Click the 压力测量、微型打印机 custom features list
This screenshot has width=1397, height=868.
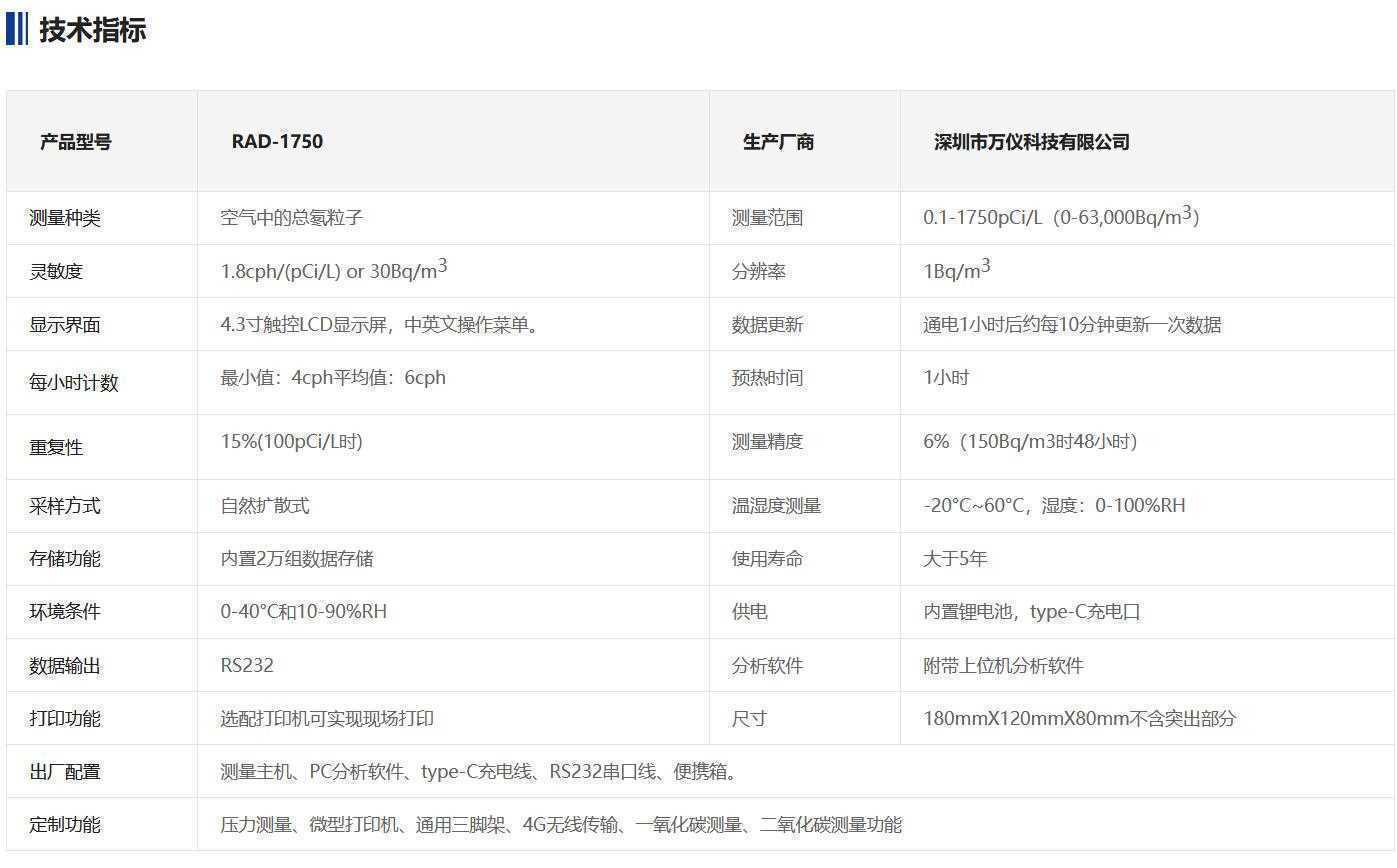pos(561,824)
